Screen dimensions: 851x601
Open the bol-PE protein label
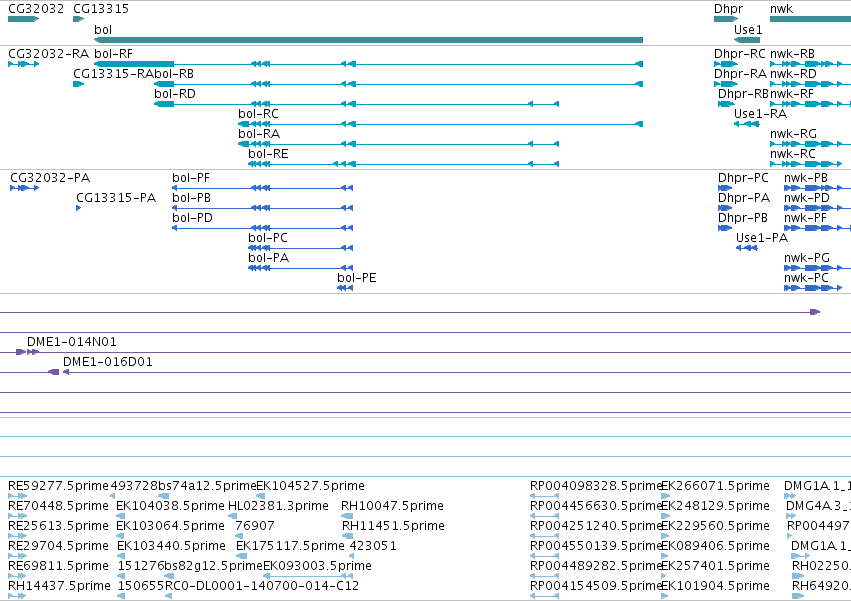coord(357,278)
